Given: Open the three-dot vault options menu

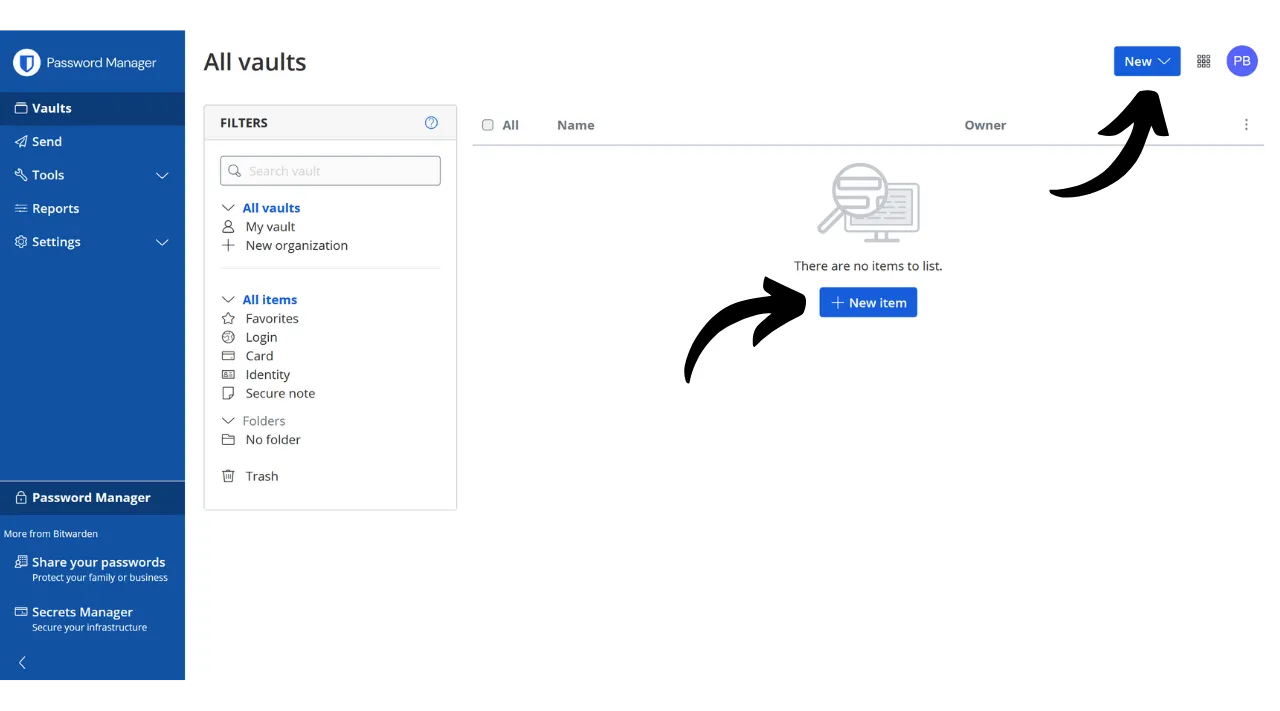Looking at the screenshot, I should click(x=1246, y=125).
